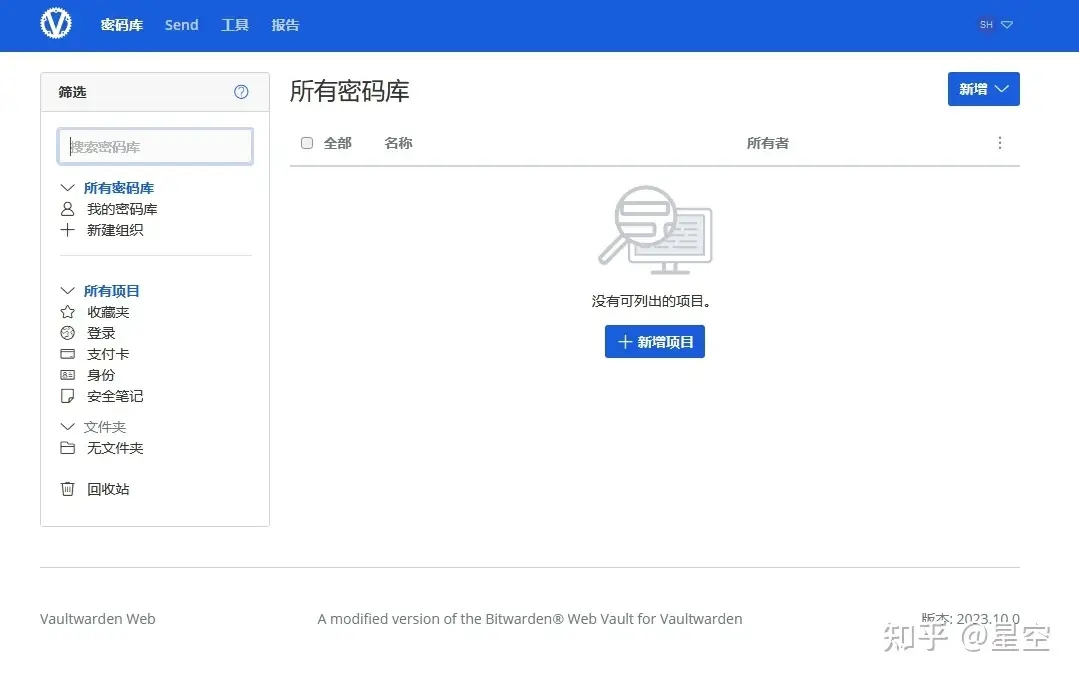Click the Vaultwarden logo icon
This screenshot has width=1079, height=681.
coord(56,24)
